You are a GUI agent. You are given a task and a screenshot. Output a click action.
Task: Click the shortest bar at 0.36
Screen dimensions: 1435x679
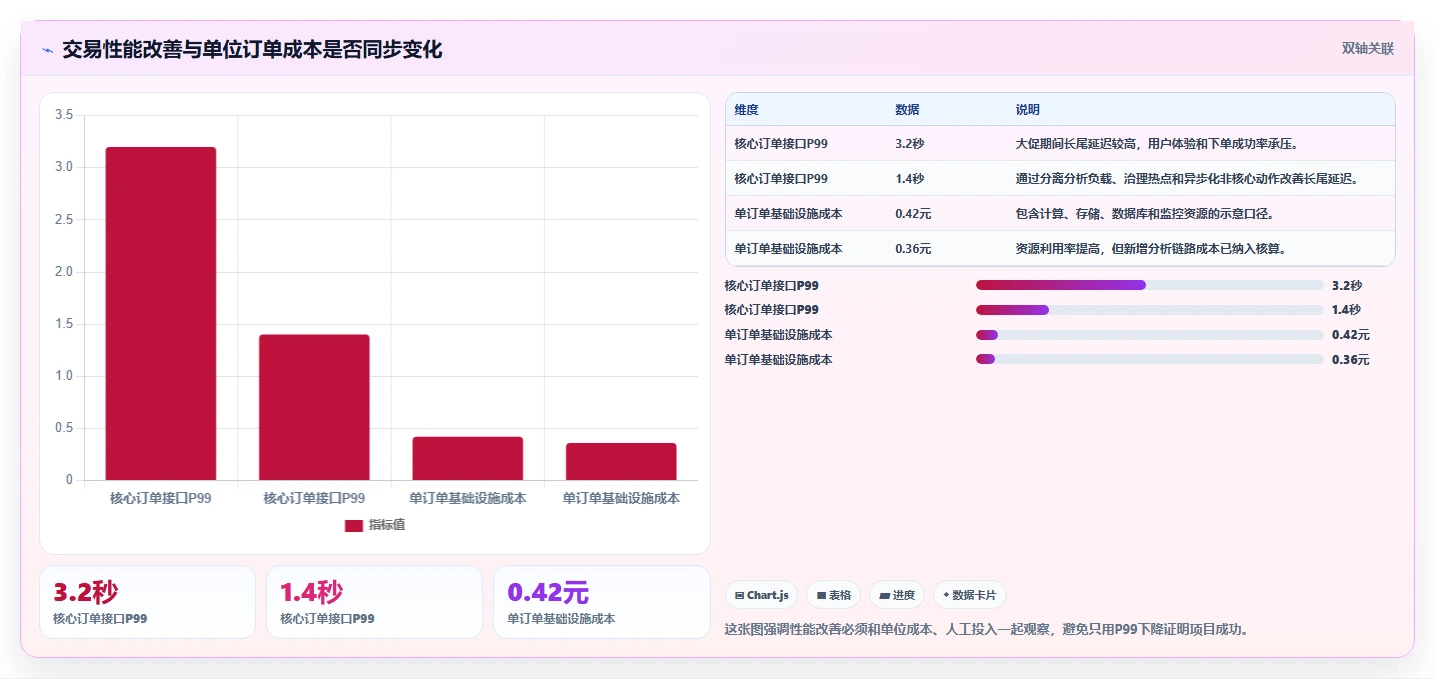[x=621, y=461]
